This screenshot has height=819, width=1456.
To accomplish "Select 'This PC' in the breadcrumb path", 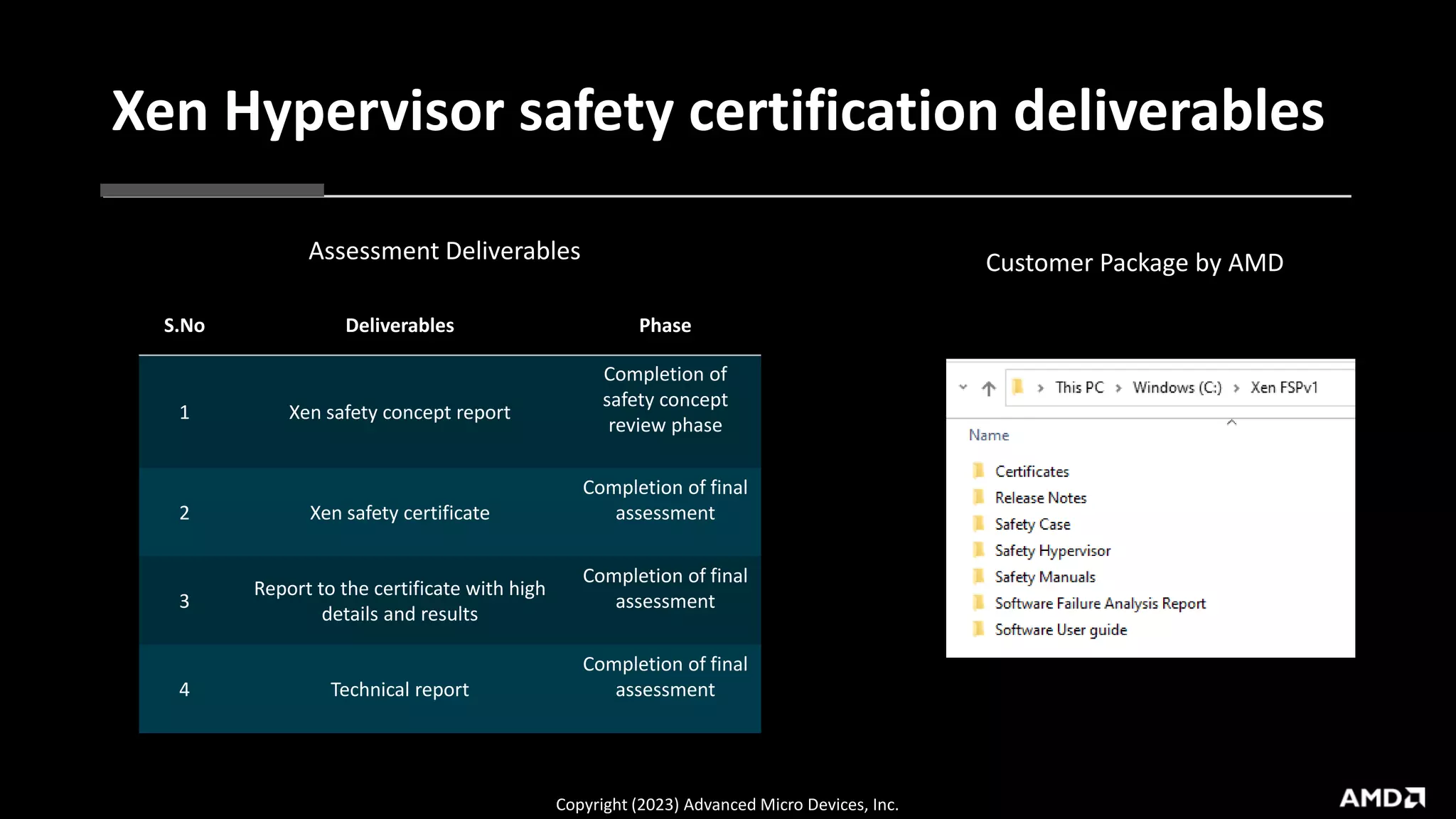I will [1079, 387].
